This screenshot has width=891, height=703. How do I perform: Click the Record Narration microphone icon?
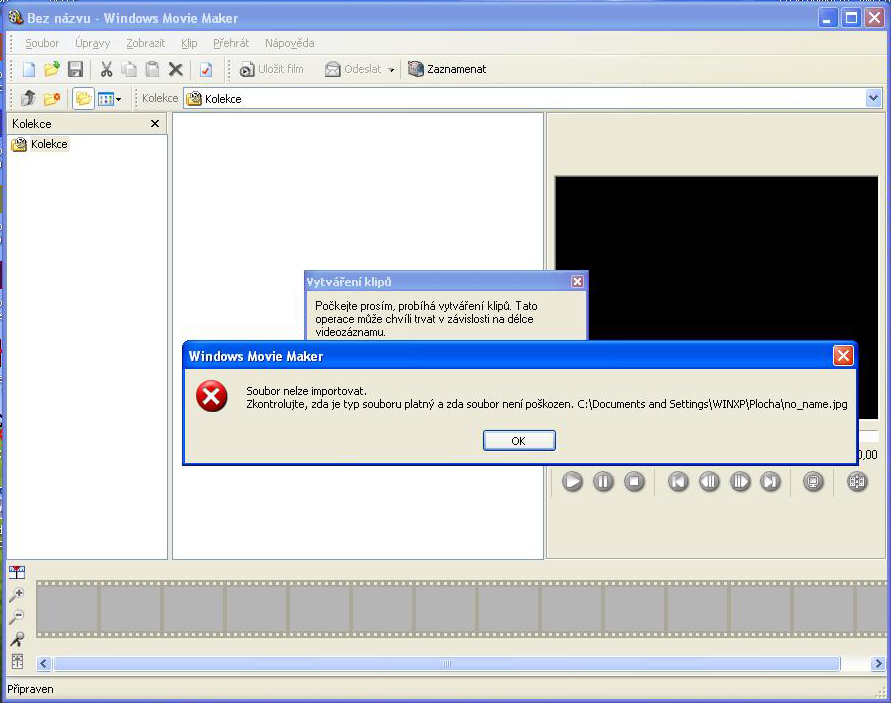pyautogui.click(x=17, y=639)
